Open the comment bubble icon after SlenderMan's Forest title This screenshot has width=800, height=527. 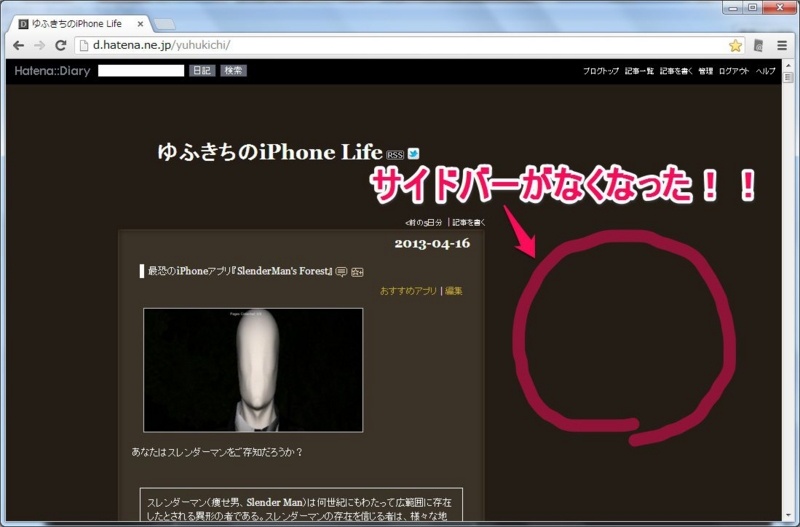tap(341, 272)
